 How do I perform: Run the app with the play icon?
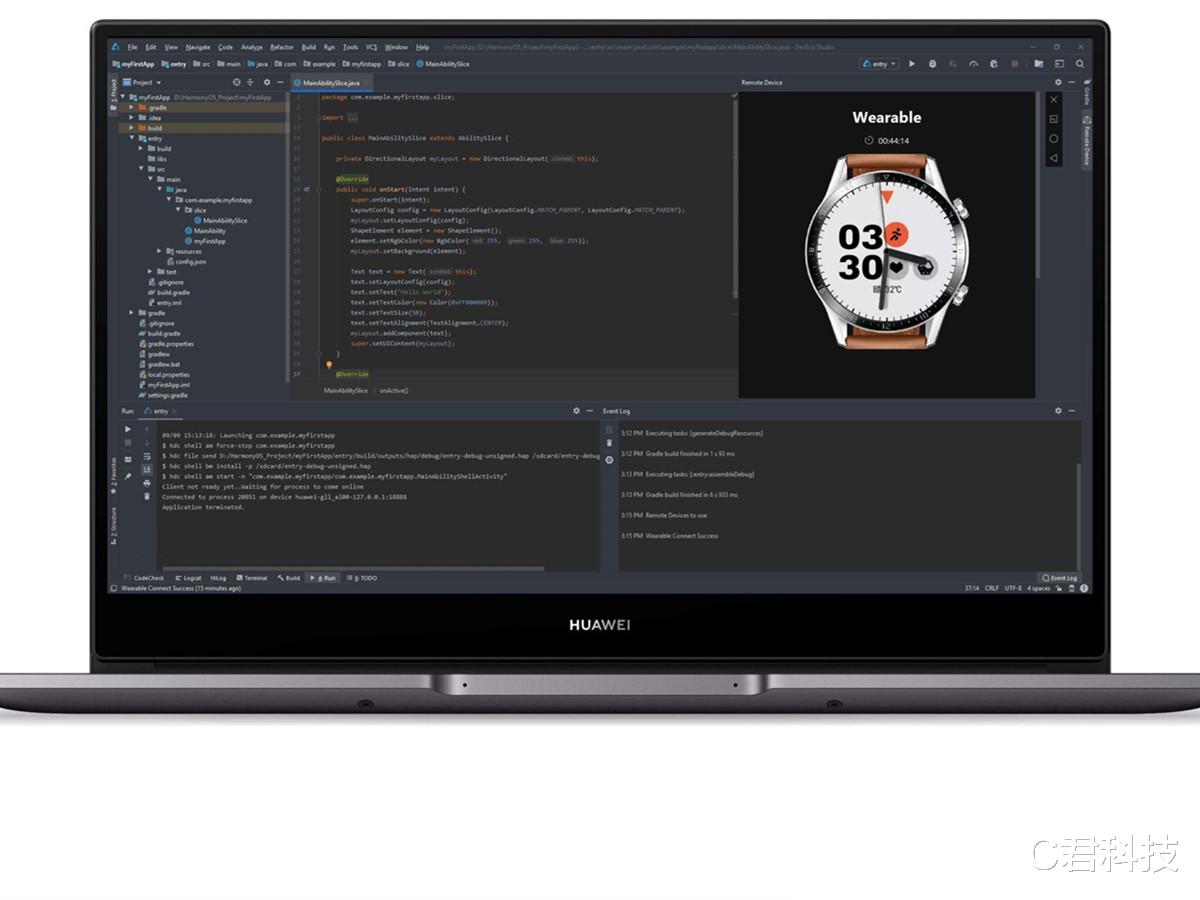coord(911,64)
